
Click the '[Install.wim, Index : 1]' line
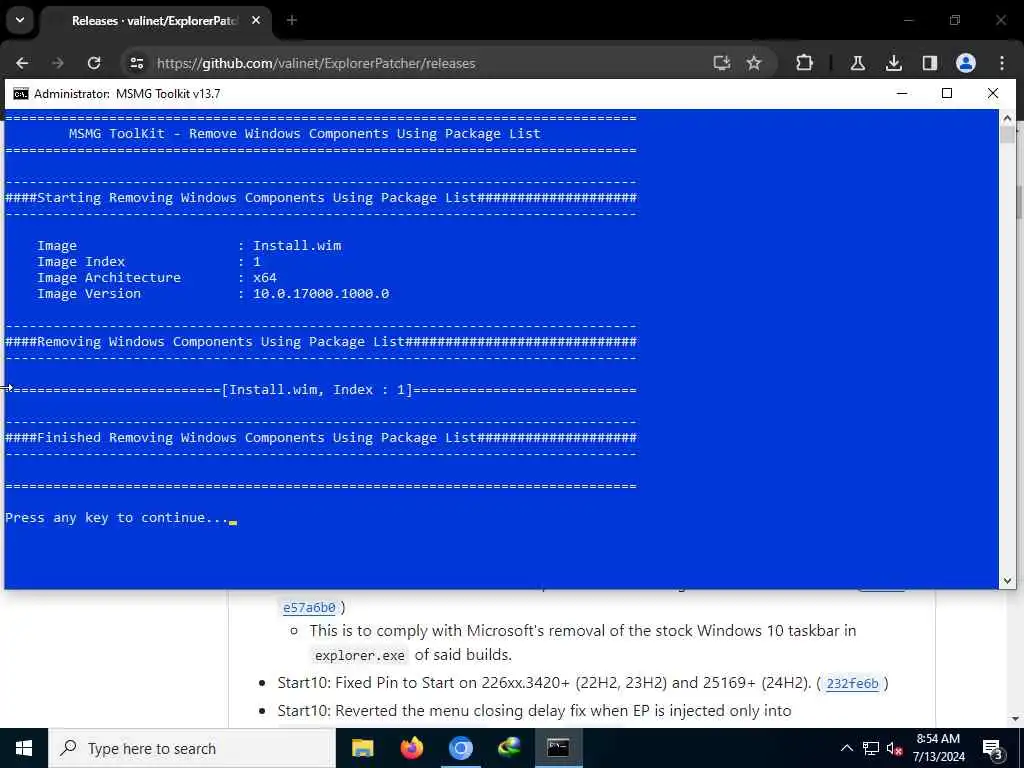click(317, 390)
